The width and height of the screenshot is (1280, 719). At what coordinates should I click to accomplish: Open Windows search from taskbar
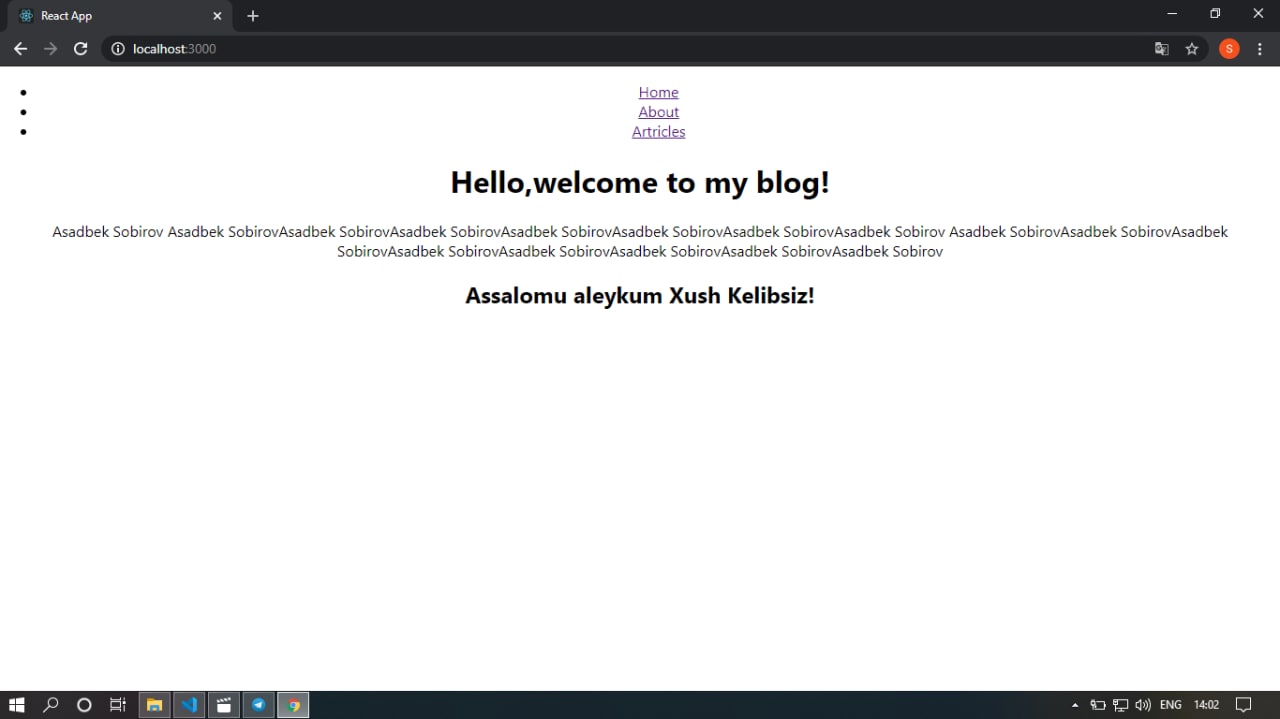51,705
